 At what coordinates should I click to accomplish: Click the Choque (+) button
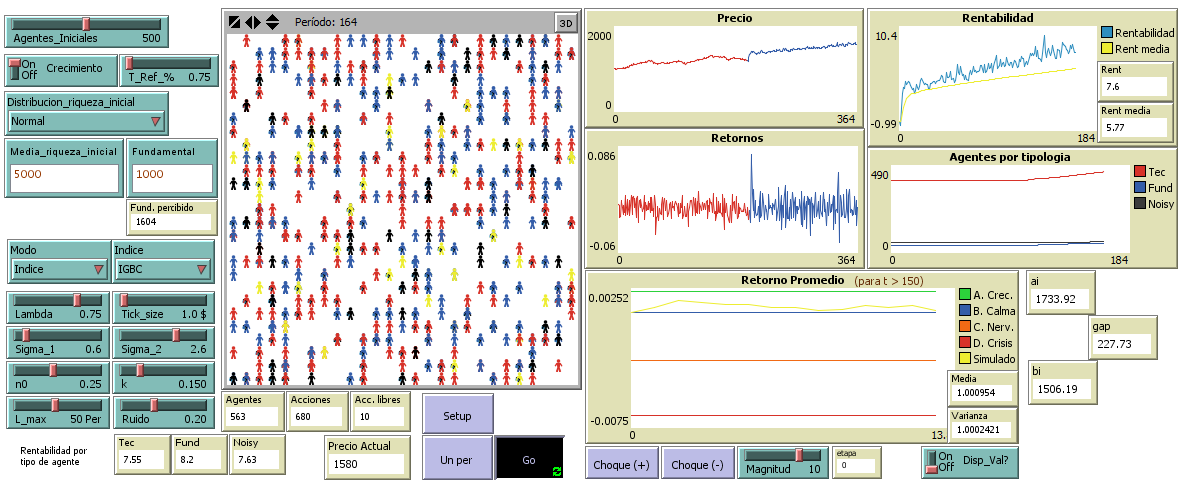coord(620,465)
